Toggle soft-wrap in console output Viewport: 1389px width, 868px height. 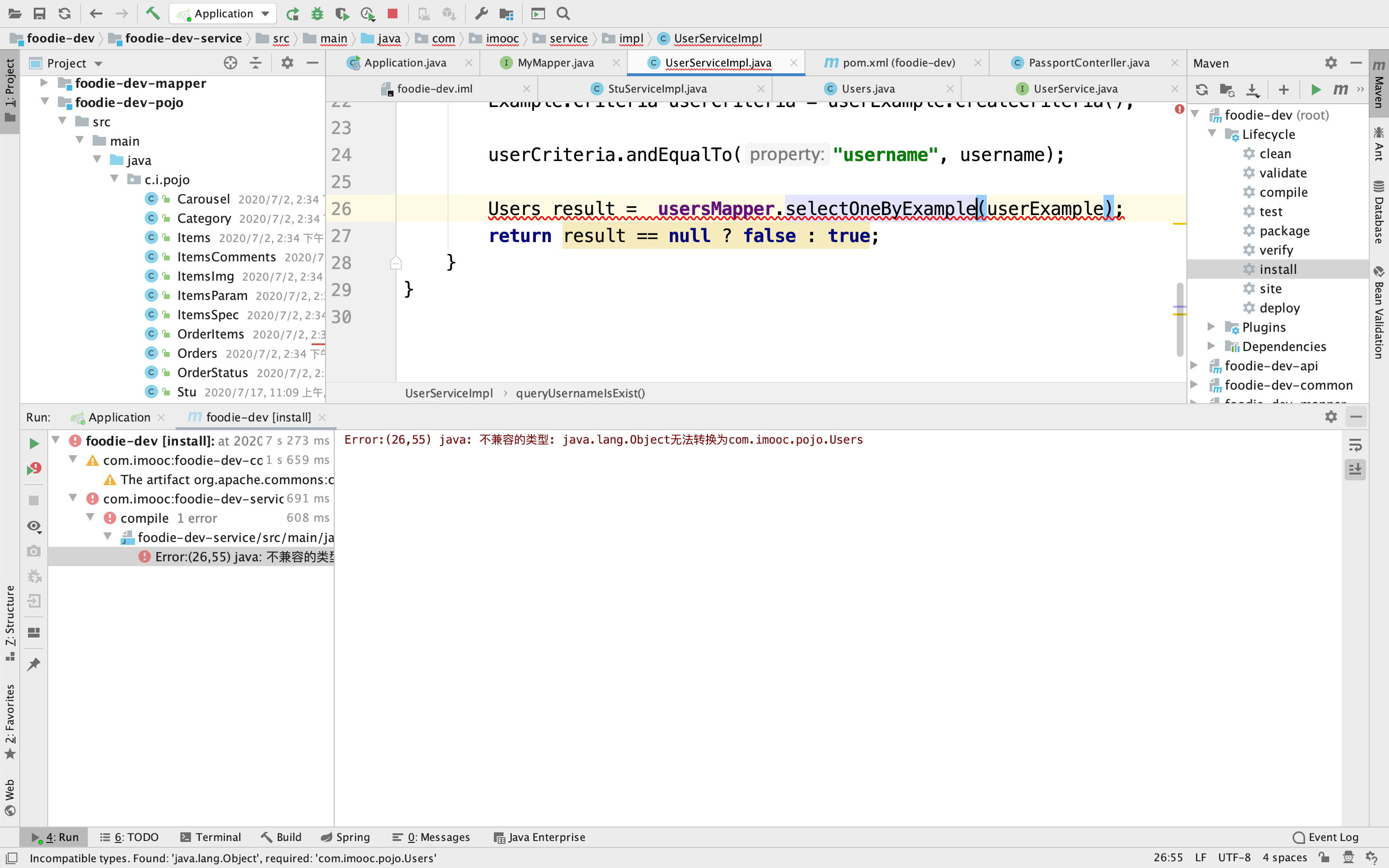point(1355,445)
